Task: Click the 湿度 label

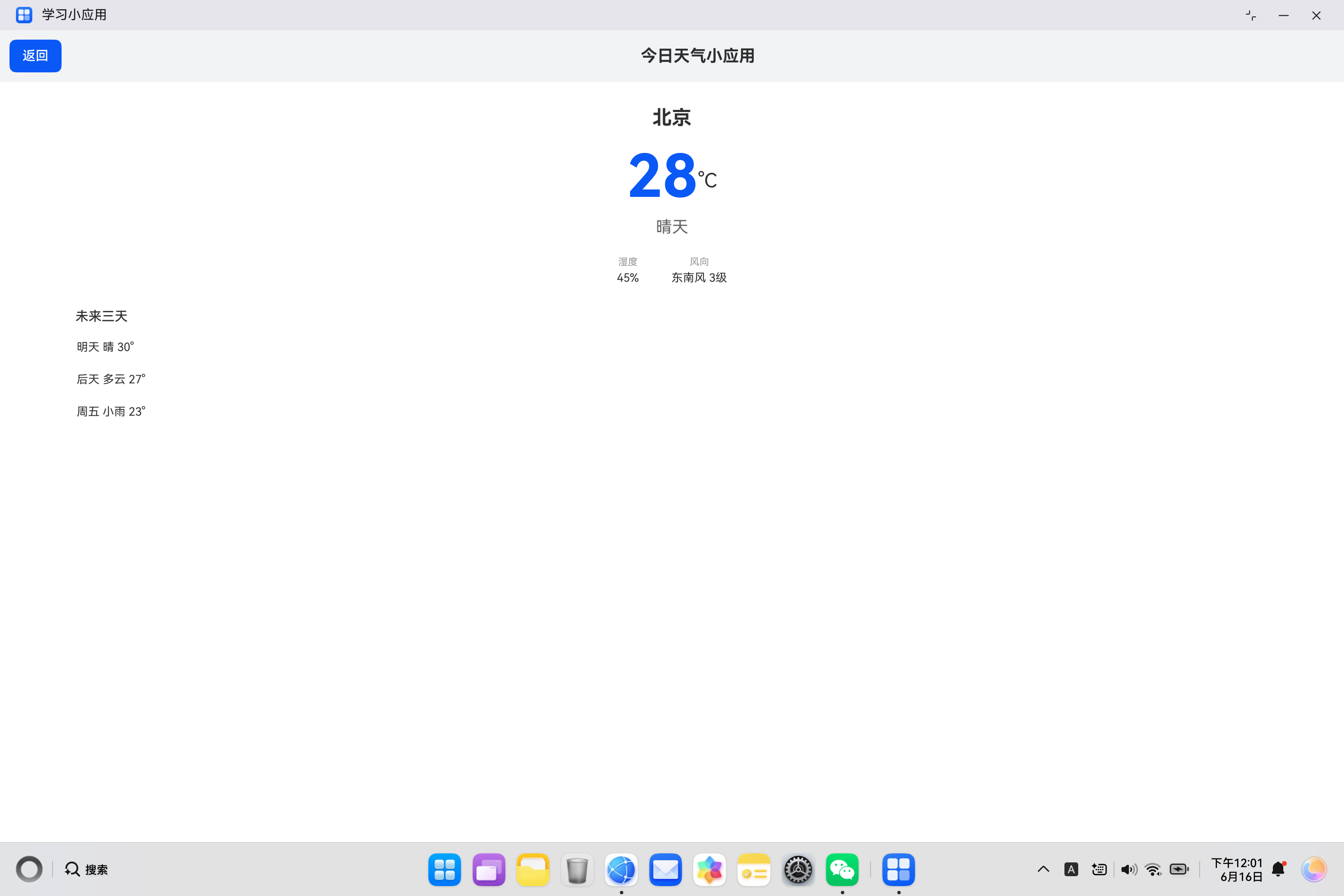Action: click(x=628, y=262)
